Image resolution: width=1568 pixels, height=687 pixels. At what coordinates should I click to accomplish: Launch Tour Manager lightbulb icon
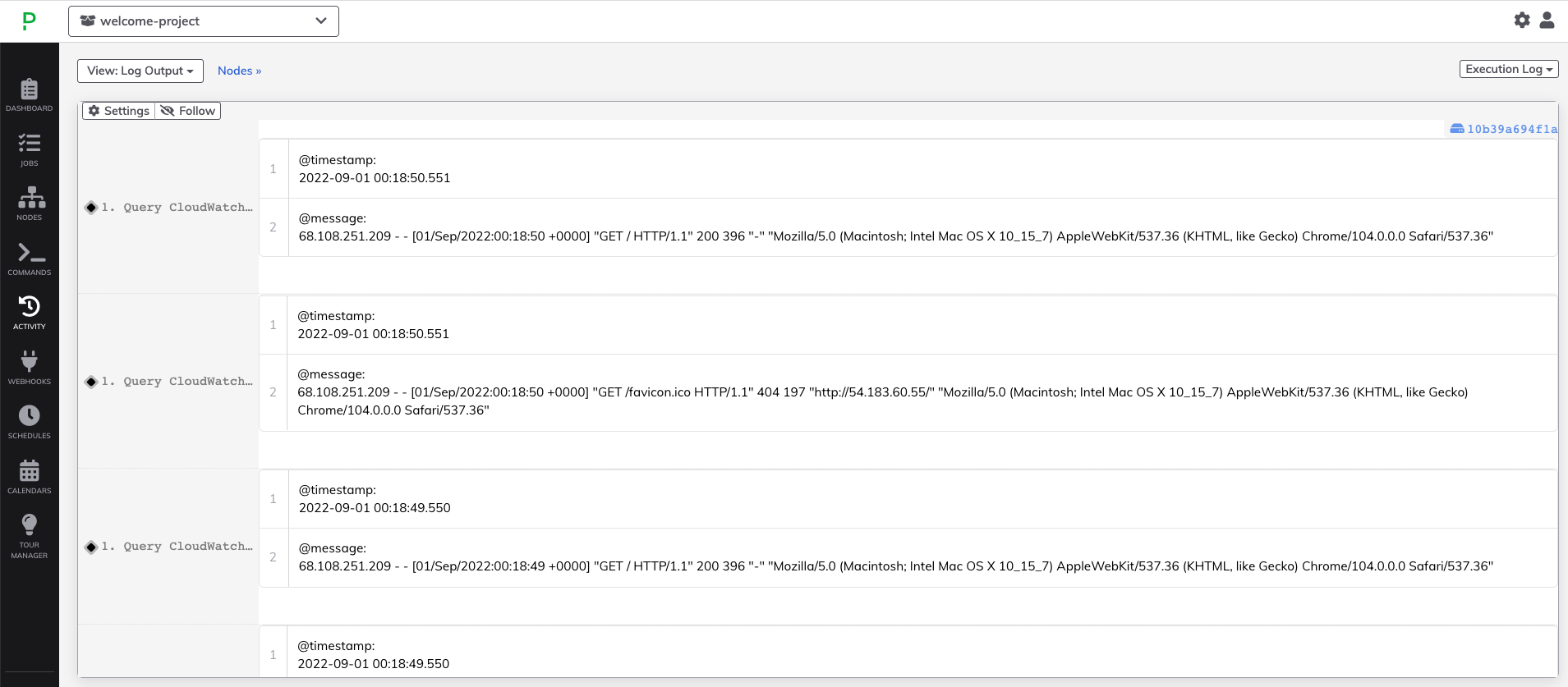click(x=30, y=535)
